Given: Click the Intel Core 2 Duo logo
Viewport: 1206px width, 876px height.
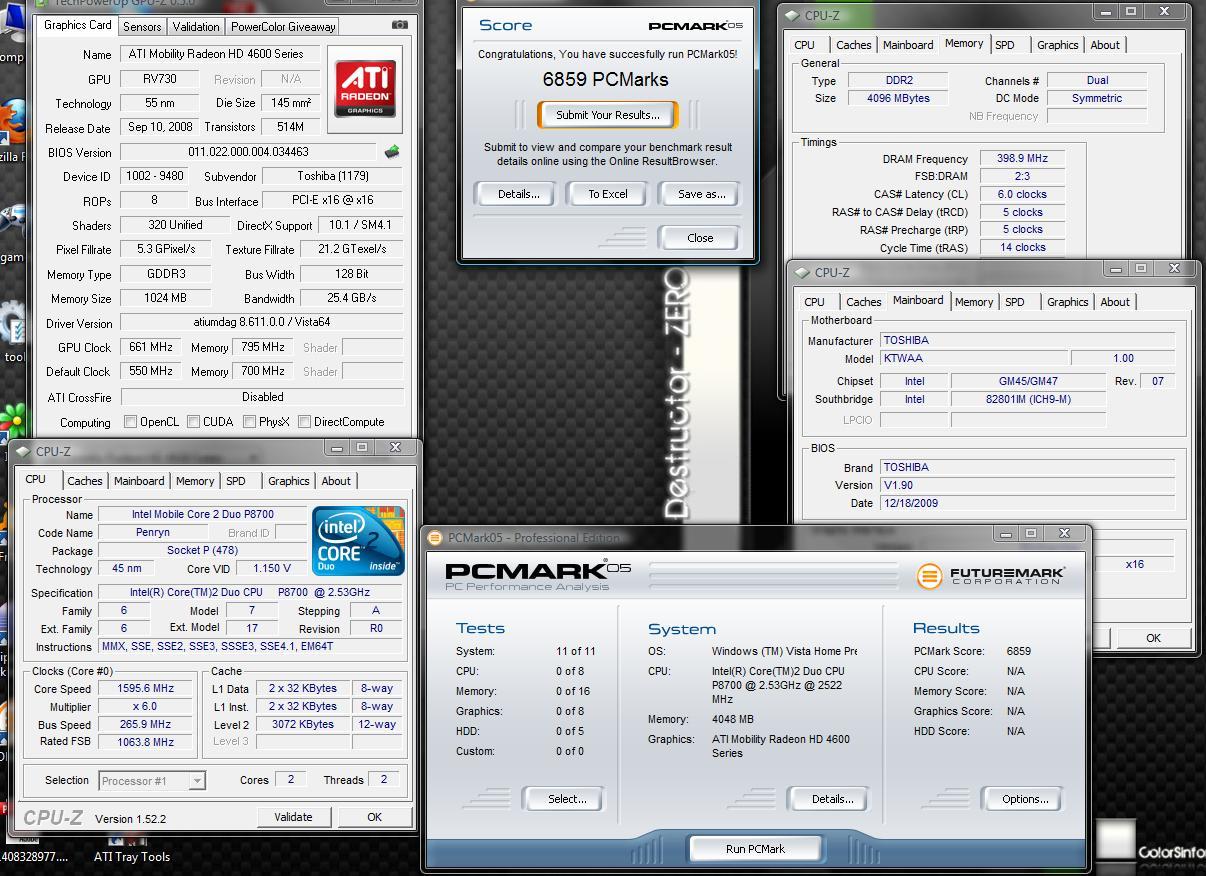Looking at the screenshot, I should [358, 540].
